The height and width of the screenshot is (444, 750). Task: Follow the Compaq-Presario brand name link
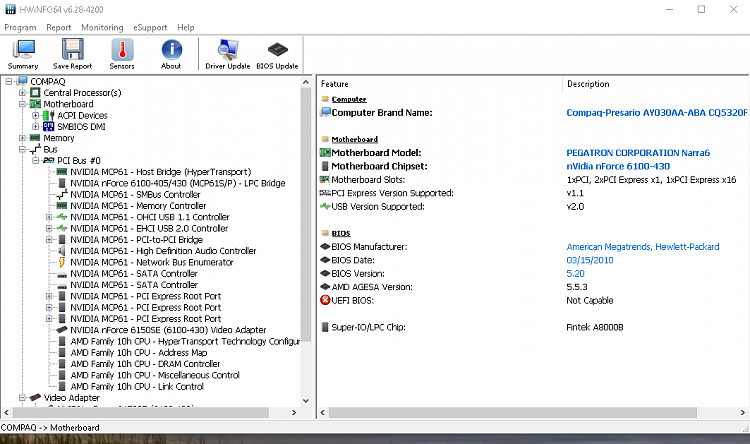click(656, 112)
